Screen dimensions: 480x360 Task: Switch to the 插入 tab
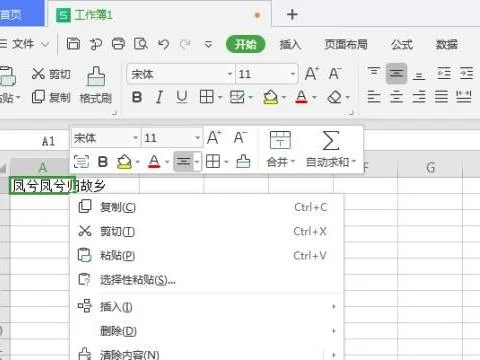pos(290,44)
